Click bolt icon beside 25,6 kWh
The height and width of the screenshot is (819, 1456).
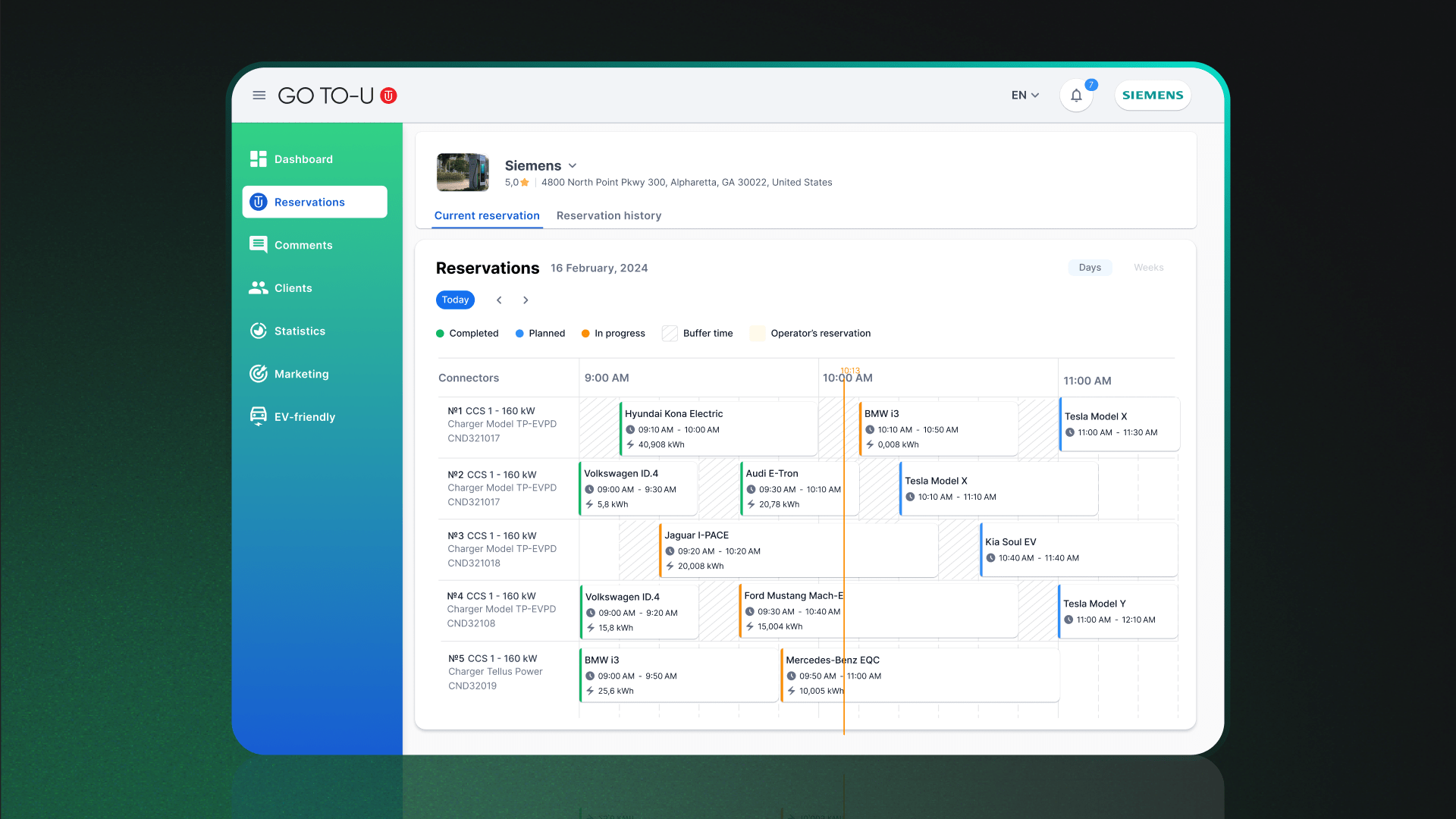(x=590, y=691)
